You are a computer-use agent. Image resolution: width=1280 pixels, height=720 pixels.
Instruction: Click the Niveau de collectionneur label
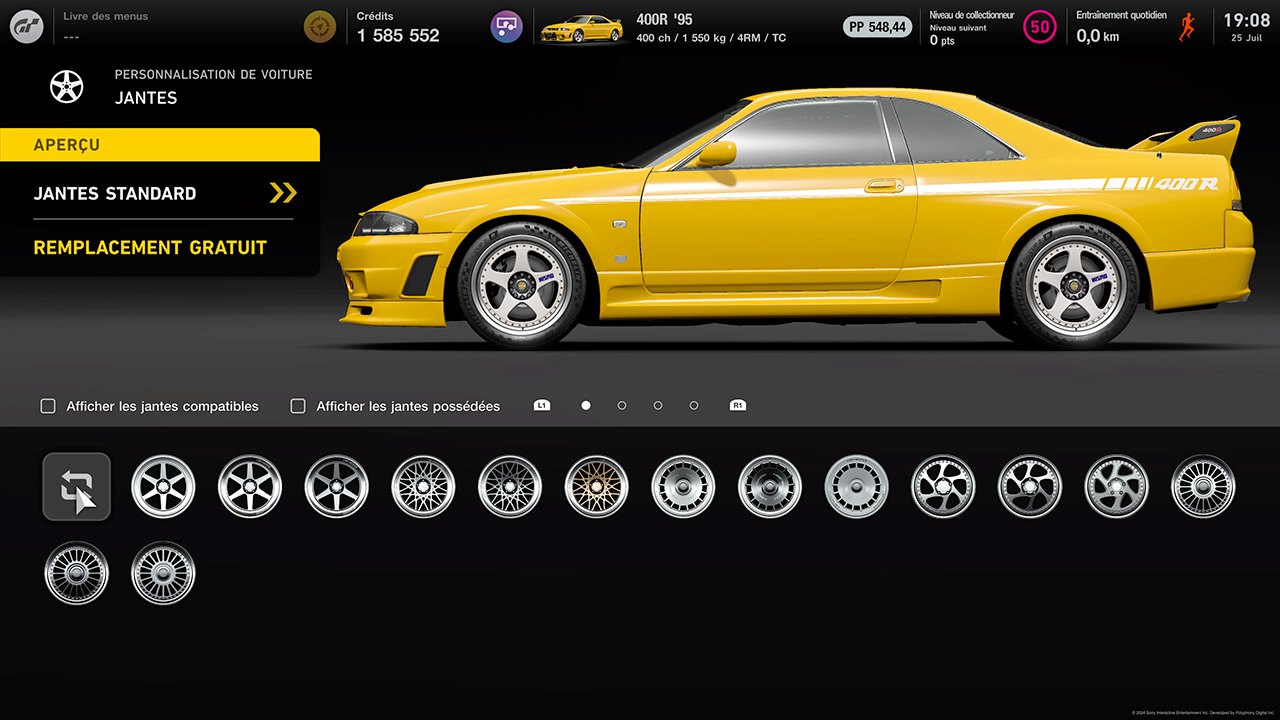coord(971,15)
